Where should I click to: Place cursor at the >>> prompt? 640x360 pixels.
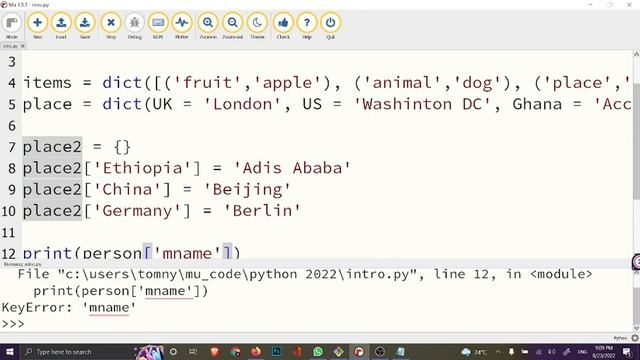pos(13,324)
